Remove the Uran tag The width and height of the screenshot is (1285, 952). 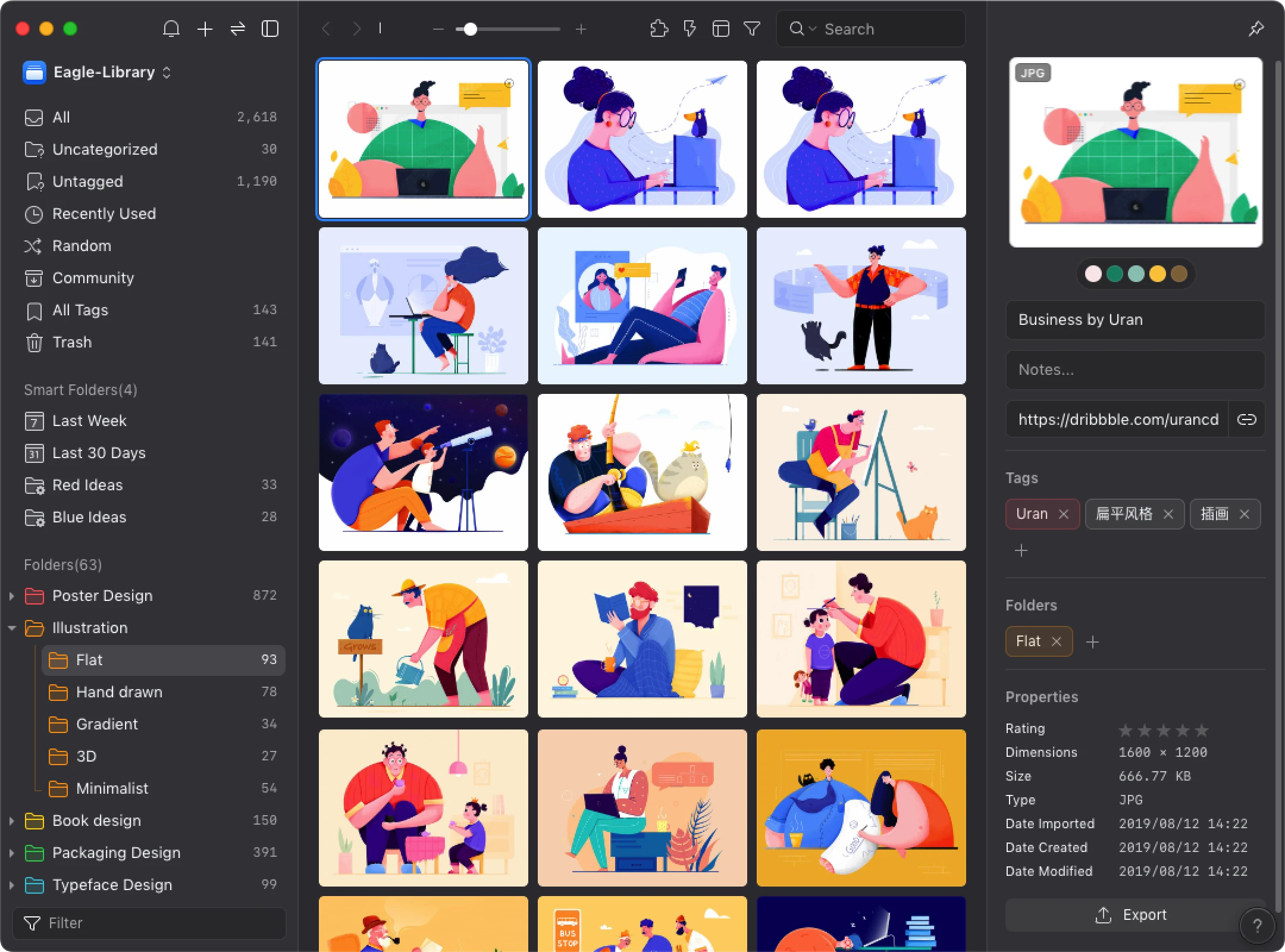1064,514
